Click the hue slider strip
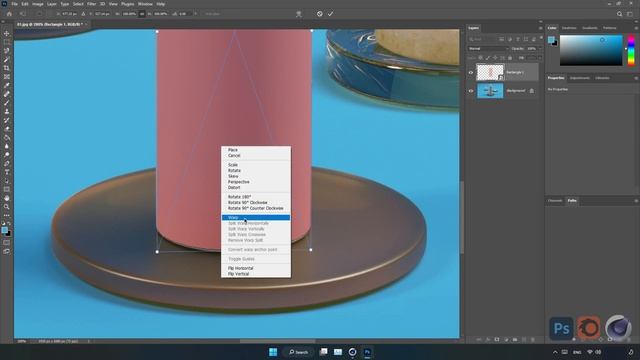640x360 pixels. tap(631, 50)
